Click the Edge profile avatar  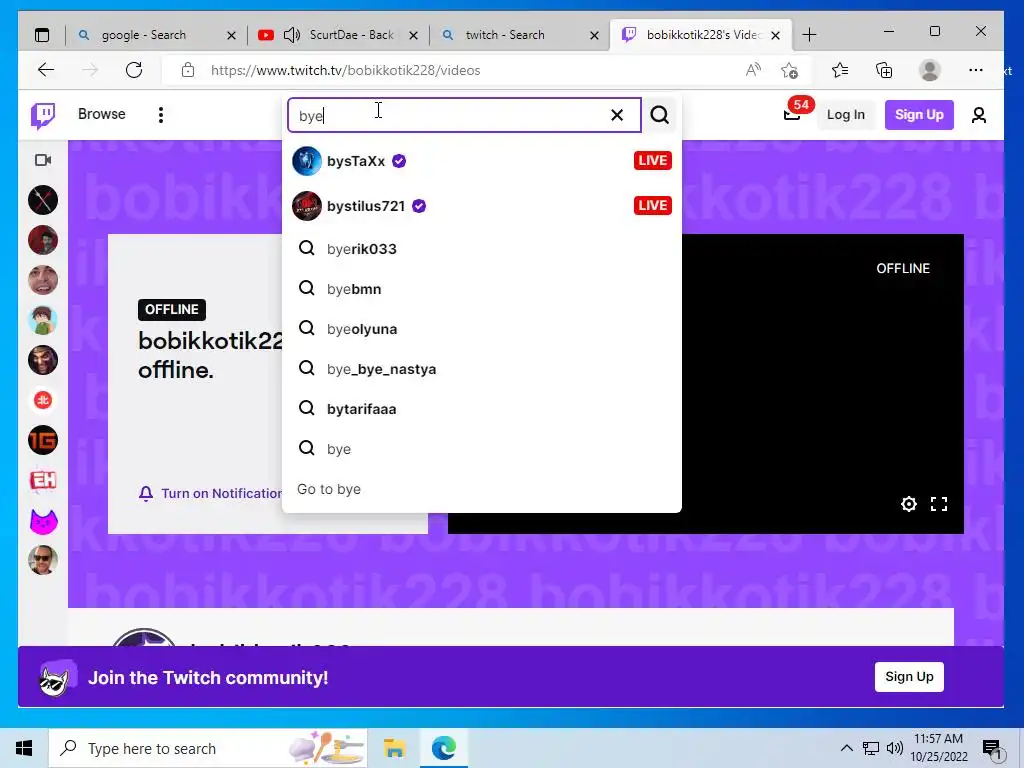tap(929, 70)
